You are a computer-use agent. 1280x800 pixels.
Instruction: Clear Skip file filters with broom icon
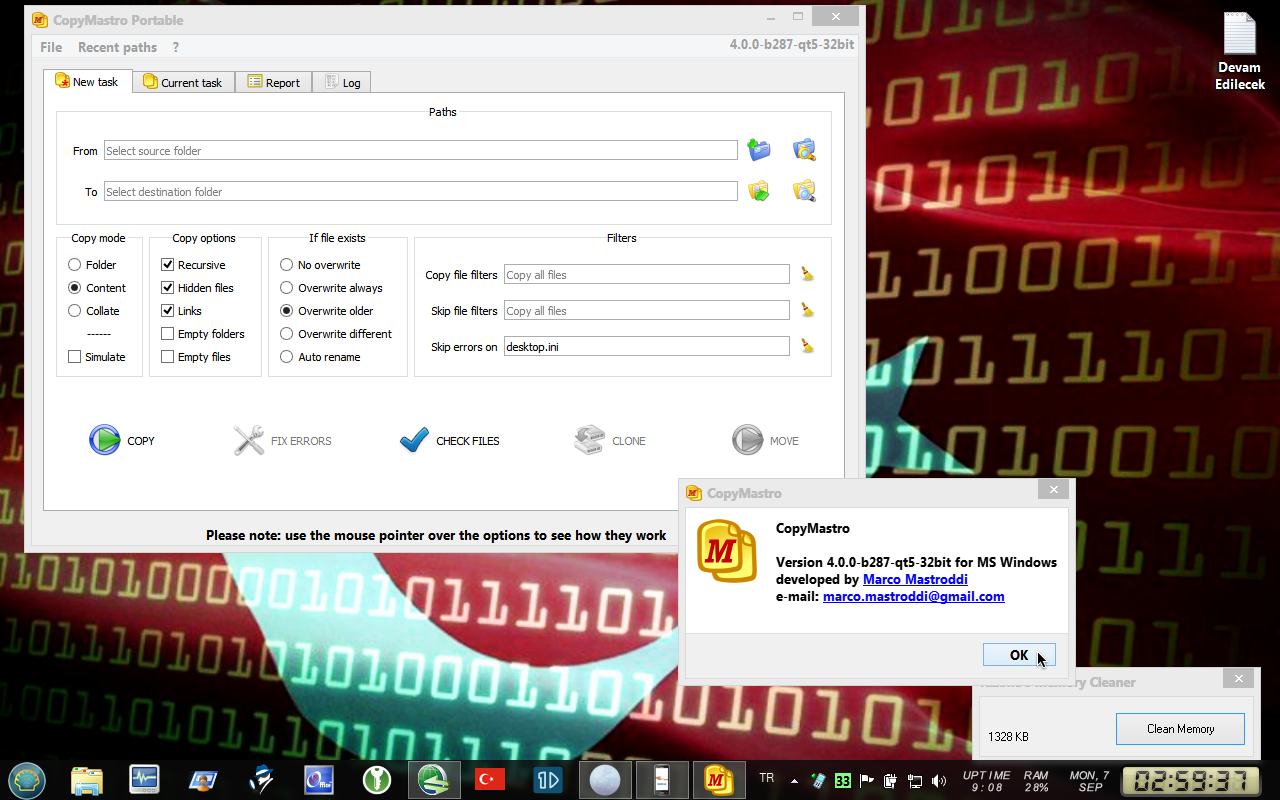[807, 311]
